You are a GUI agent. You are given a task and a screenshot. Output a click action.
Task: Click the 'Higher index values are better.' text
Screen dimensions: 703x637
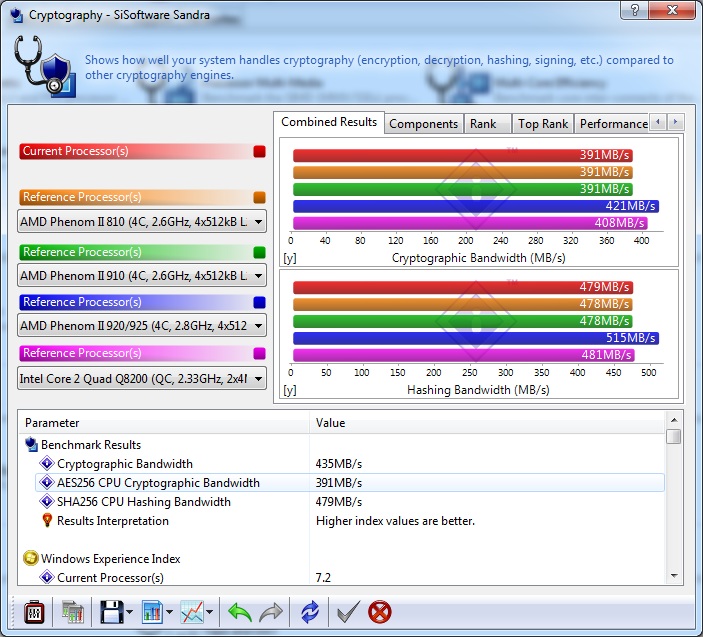395,521
